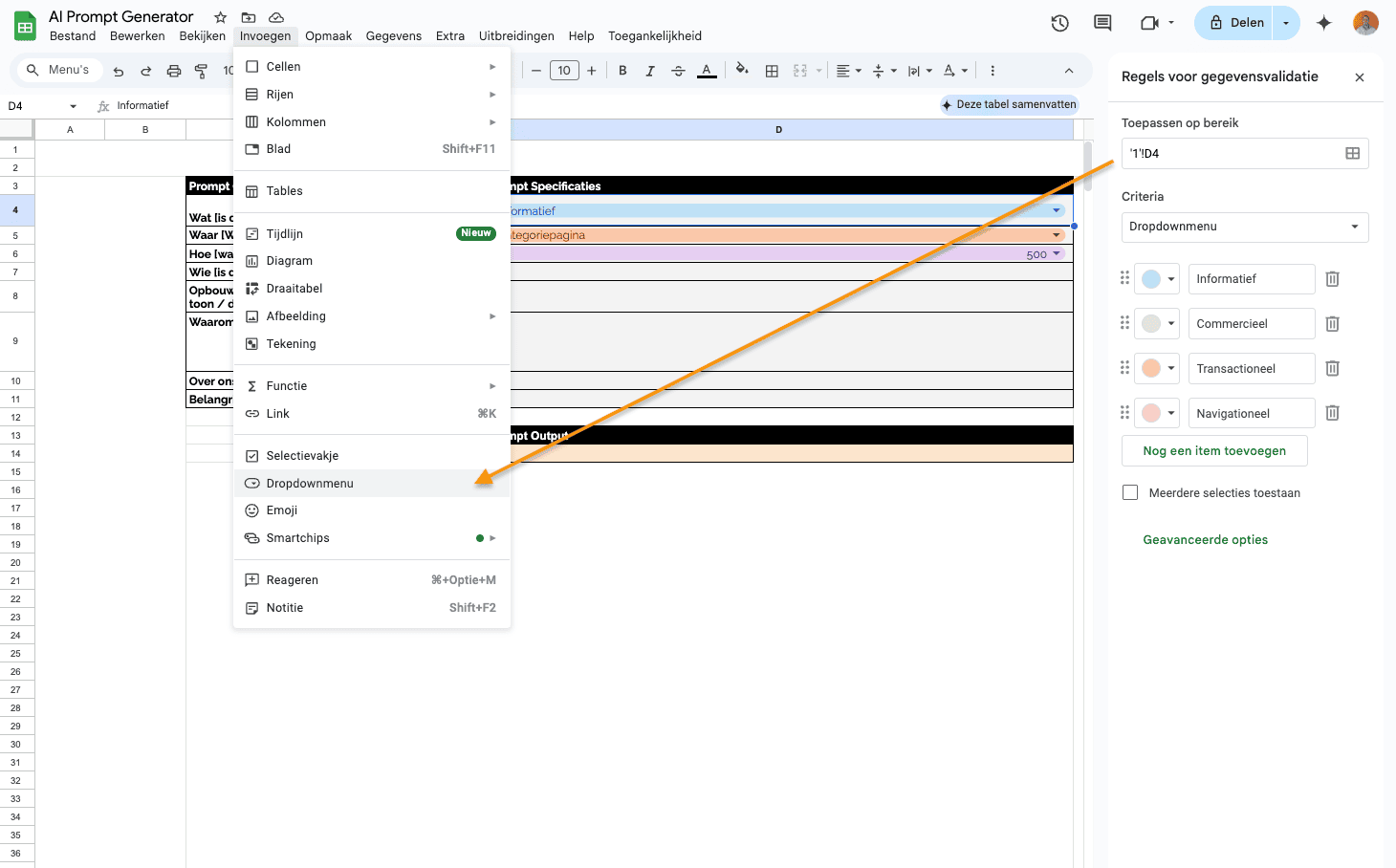Screen dimensions: 1396x868
Task: Apply strikethrough formatting
Action: (678, 71)
